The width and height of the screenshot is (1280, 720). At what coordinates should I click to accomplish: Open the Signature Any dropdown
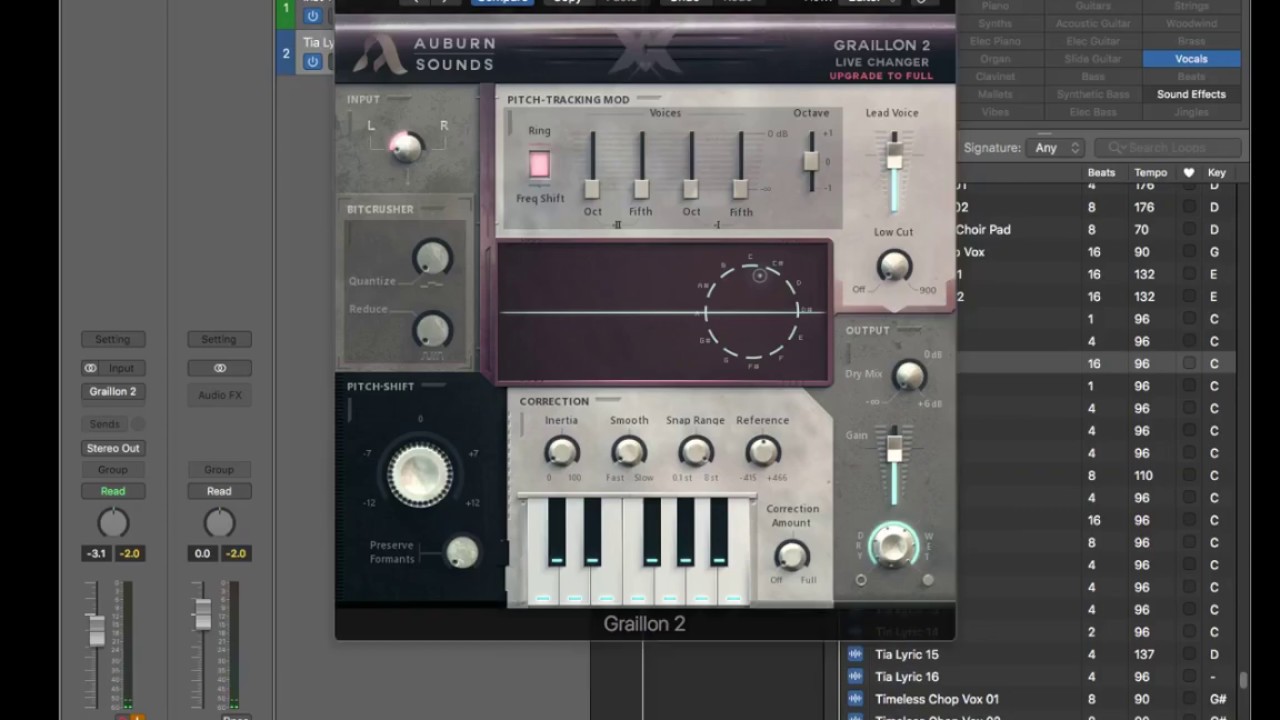point(1058,147)
